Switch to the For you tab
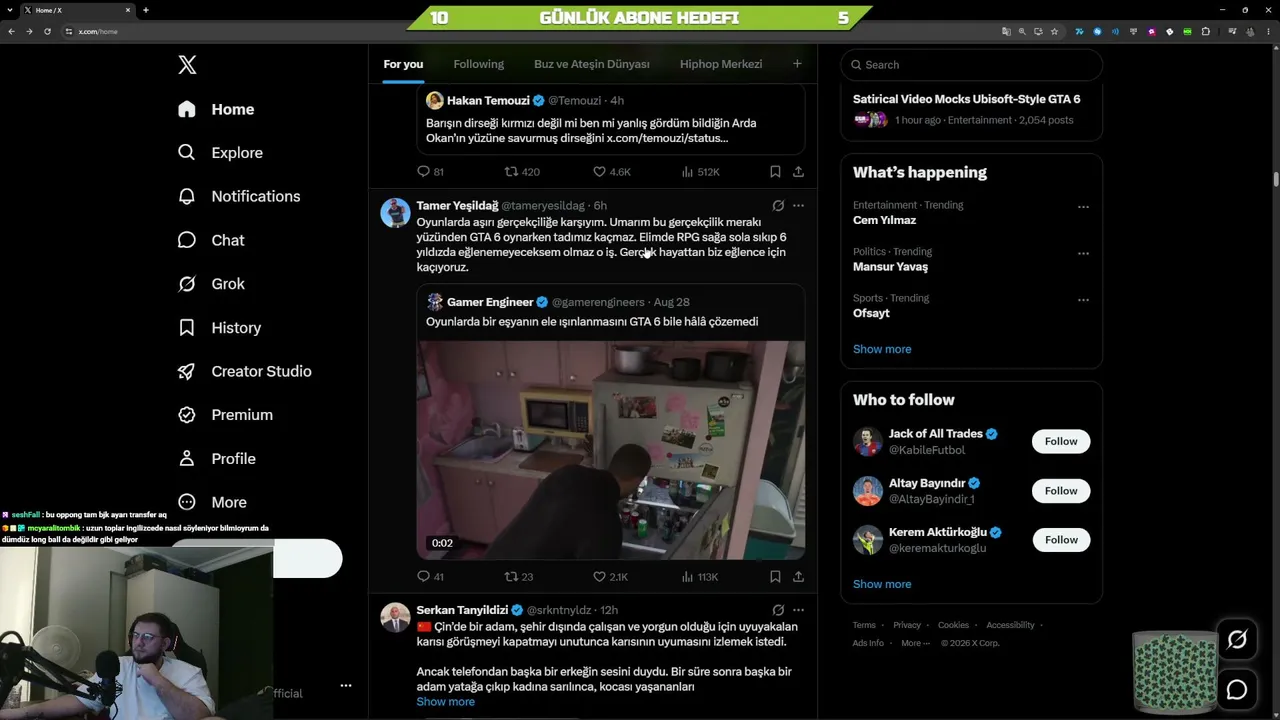 click(x=403, y=64)
